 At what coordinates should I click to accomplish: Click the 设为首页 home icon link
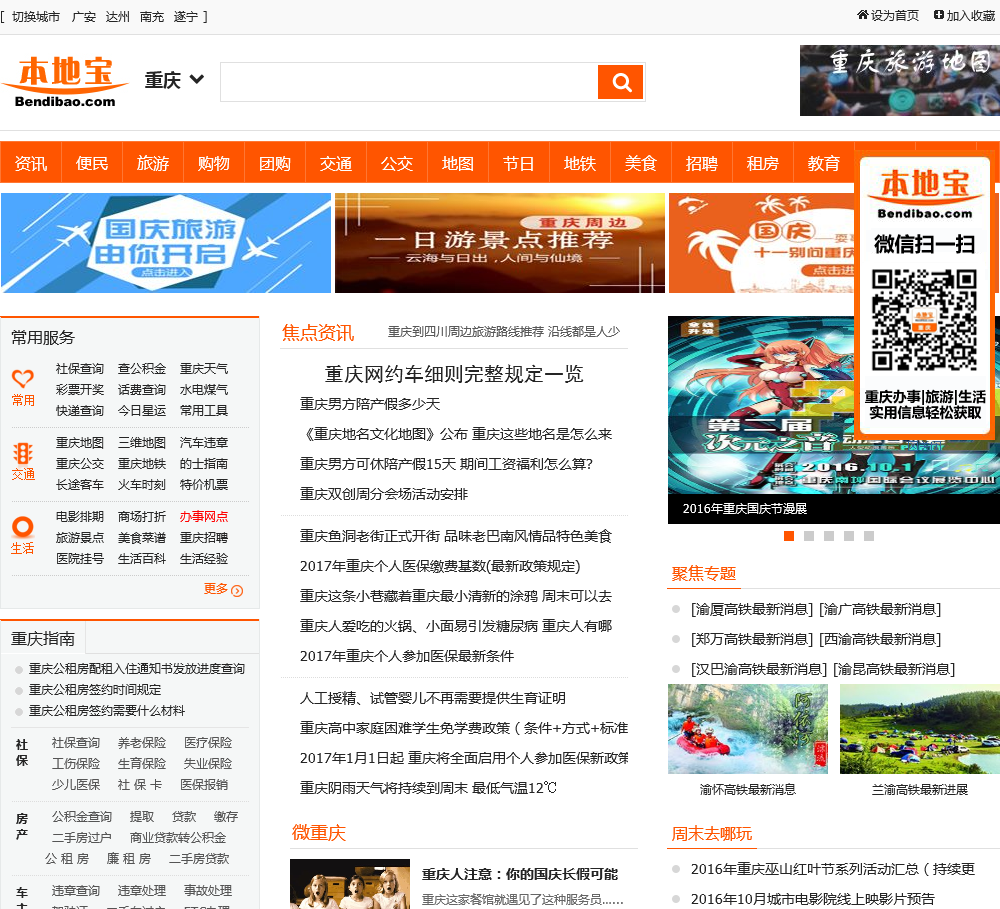click(x=888, y=15)
